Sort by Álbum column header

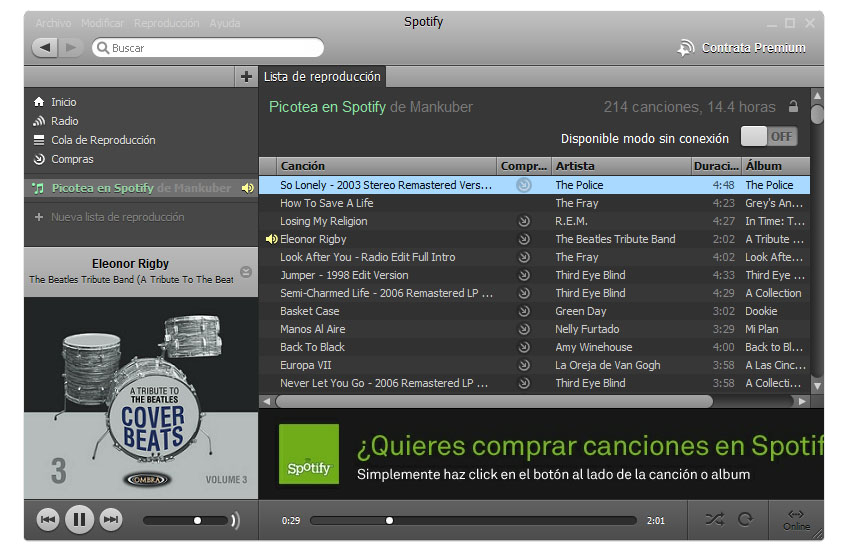[x=776, y=166]
